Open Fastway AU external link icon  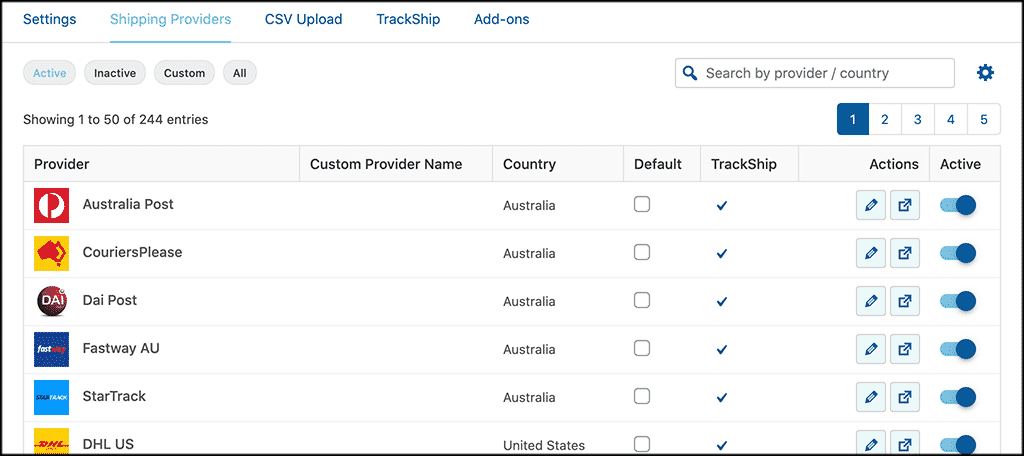click(904, 349)
